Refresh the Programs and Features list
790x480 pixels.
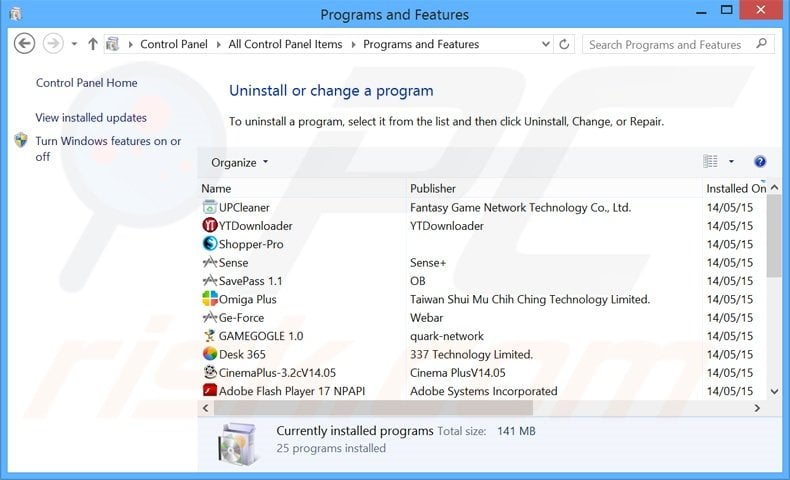coord(564,44)
